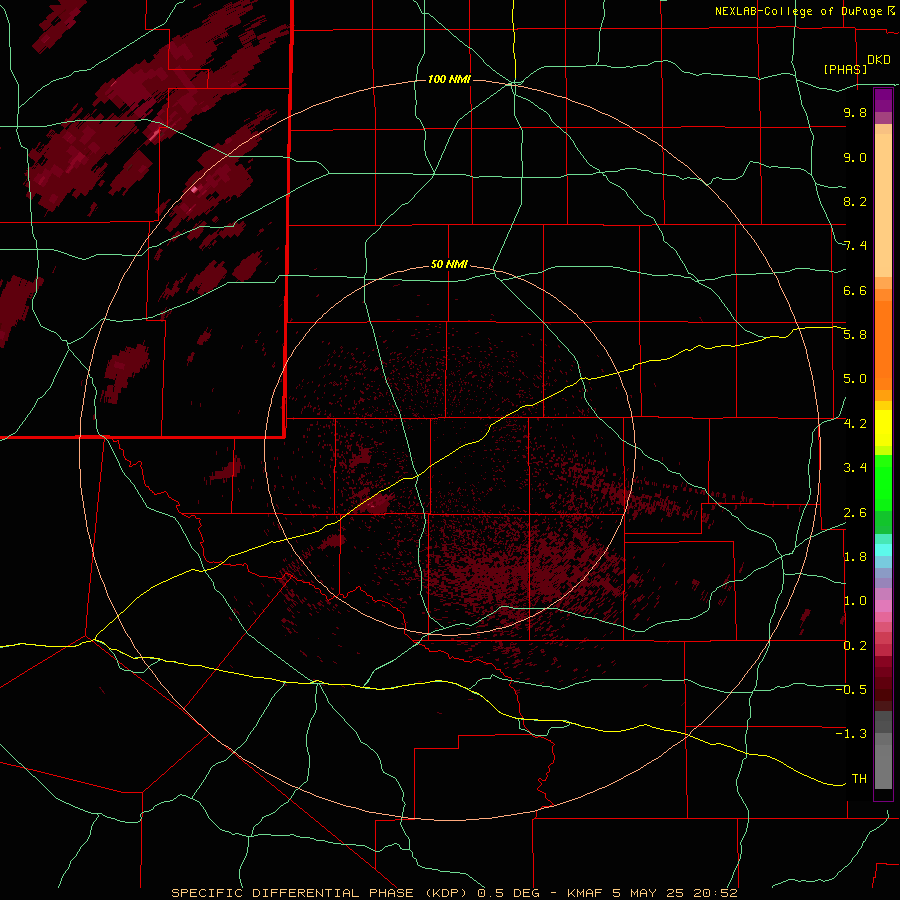Pick the light peach color bar segment
Screen dimensions: 900x900
(x=883, y=205)
